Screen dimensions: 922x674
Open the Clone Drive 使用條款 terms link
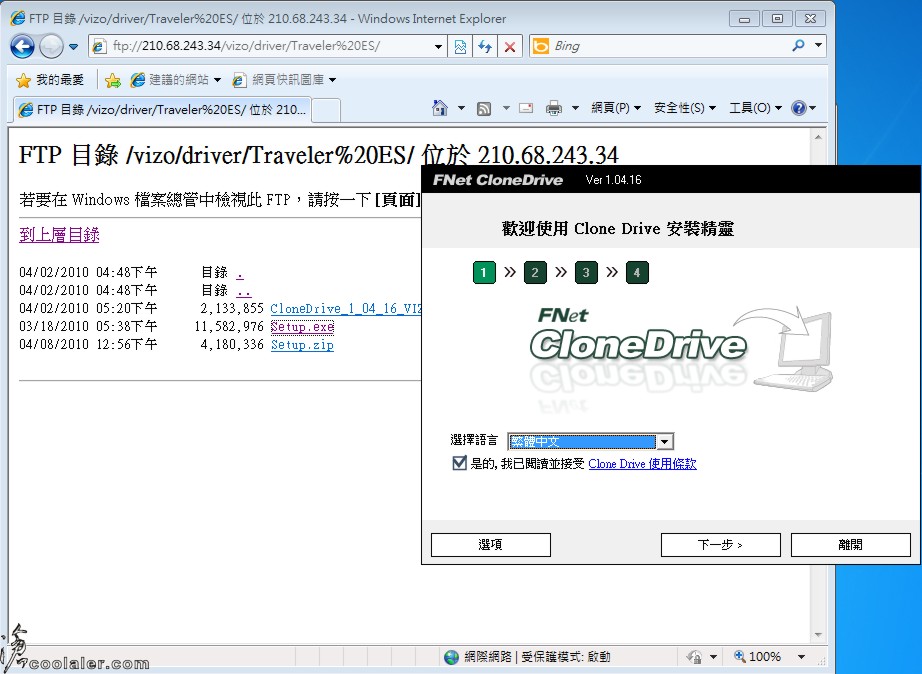(x=642, y=463)
